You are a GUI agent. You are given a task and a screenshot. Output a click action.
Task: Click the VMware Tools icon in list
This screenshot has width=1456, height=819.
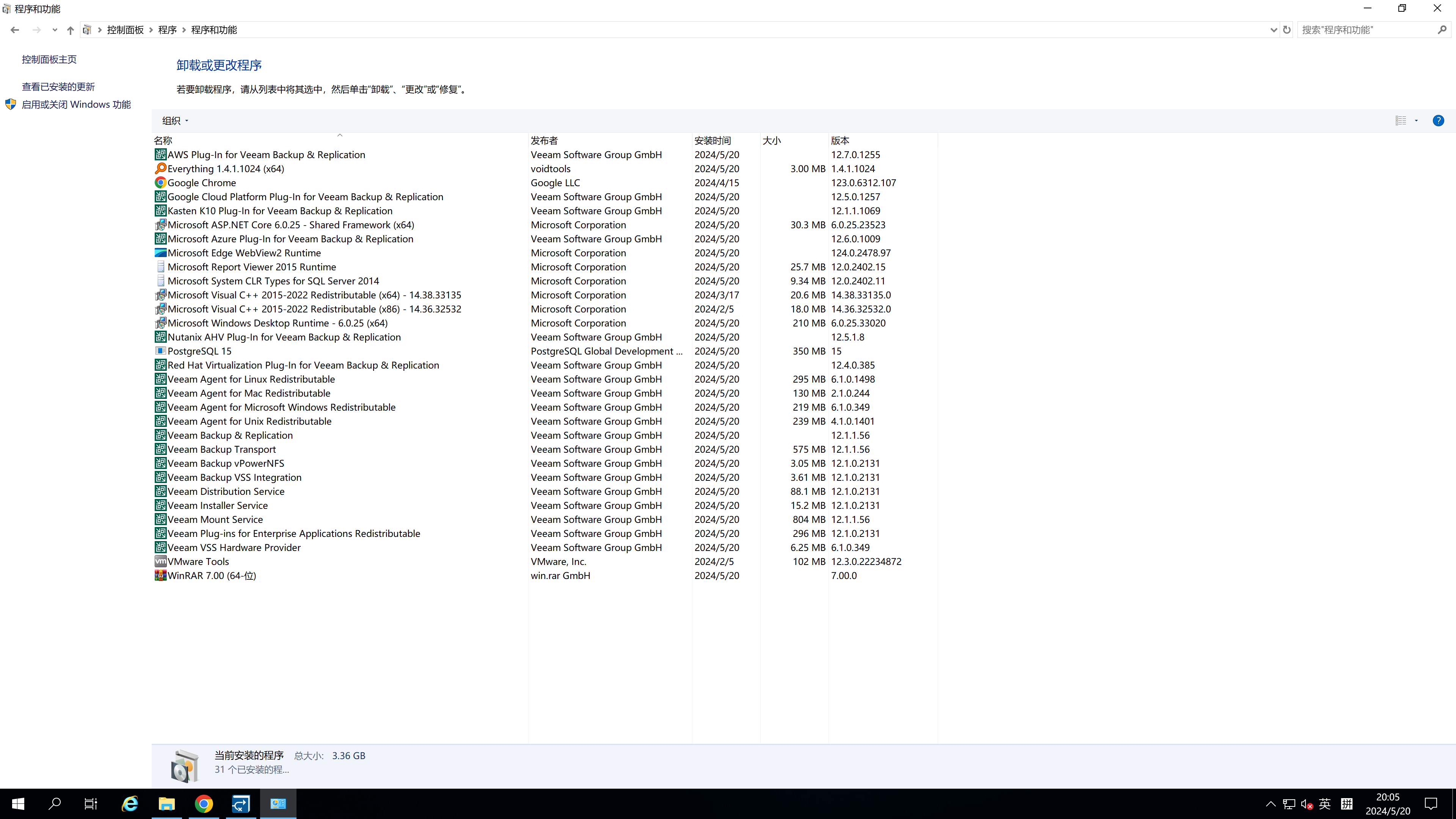pyautogui.click(x=160, y=561)
